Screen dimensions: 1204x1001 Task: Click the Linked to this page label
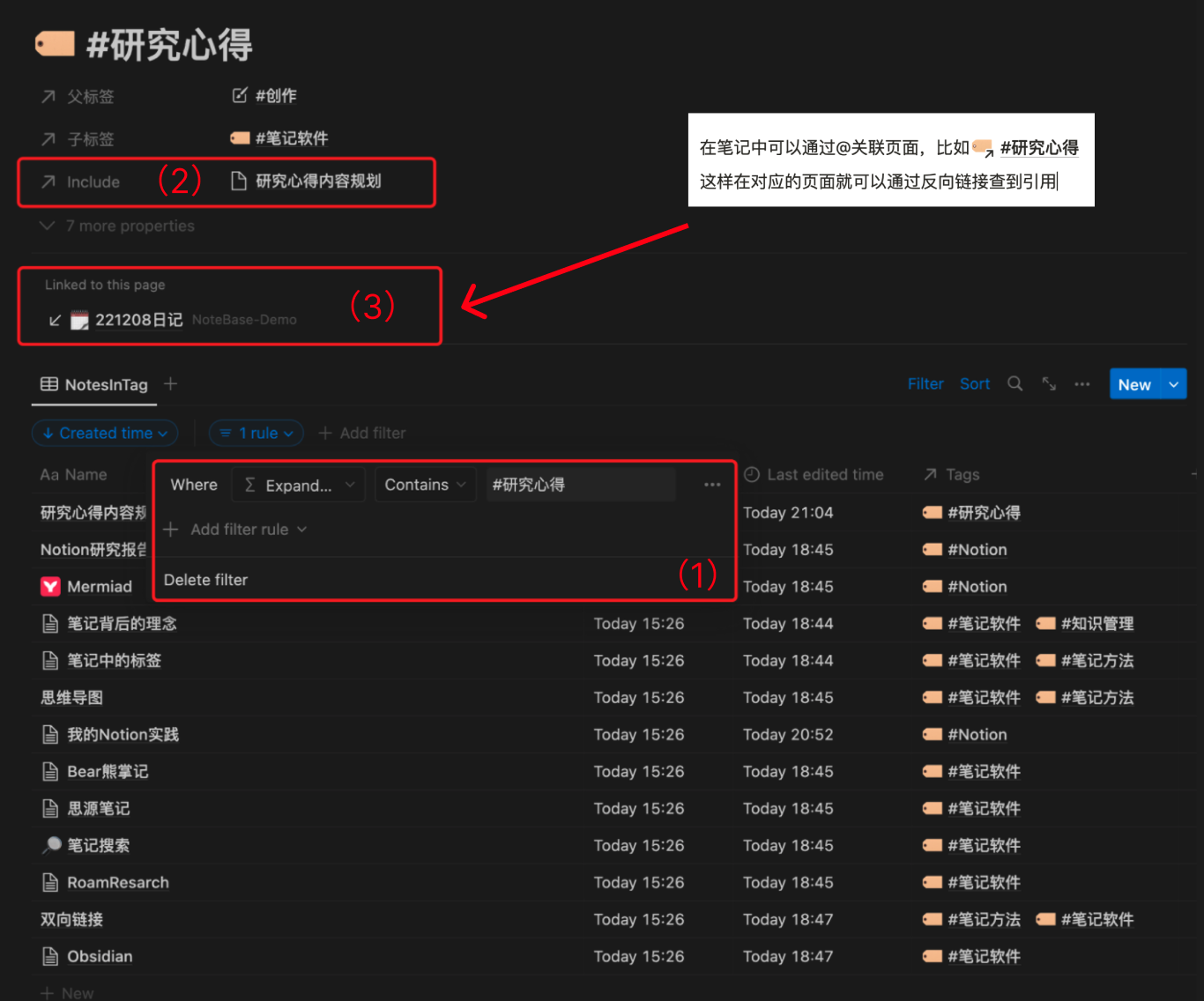(x=105, y=285)
